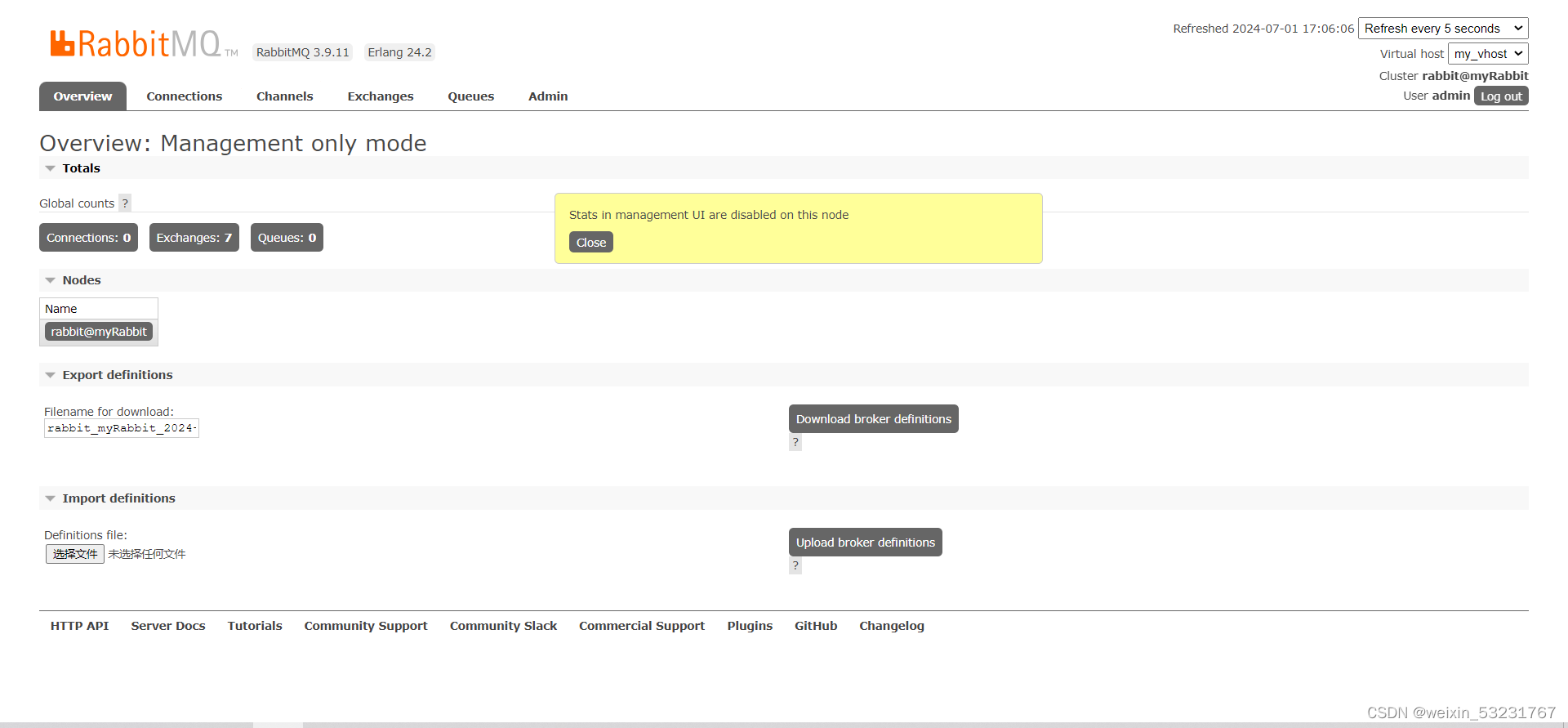
Task: Open the Plugins link
Action: pyautogui.click(x=750, y=626)
